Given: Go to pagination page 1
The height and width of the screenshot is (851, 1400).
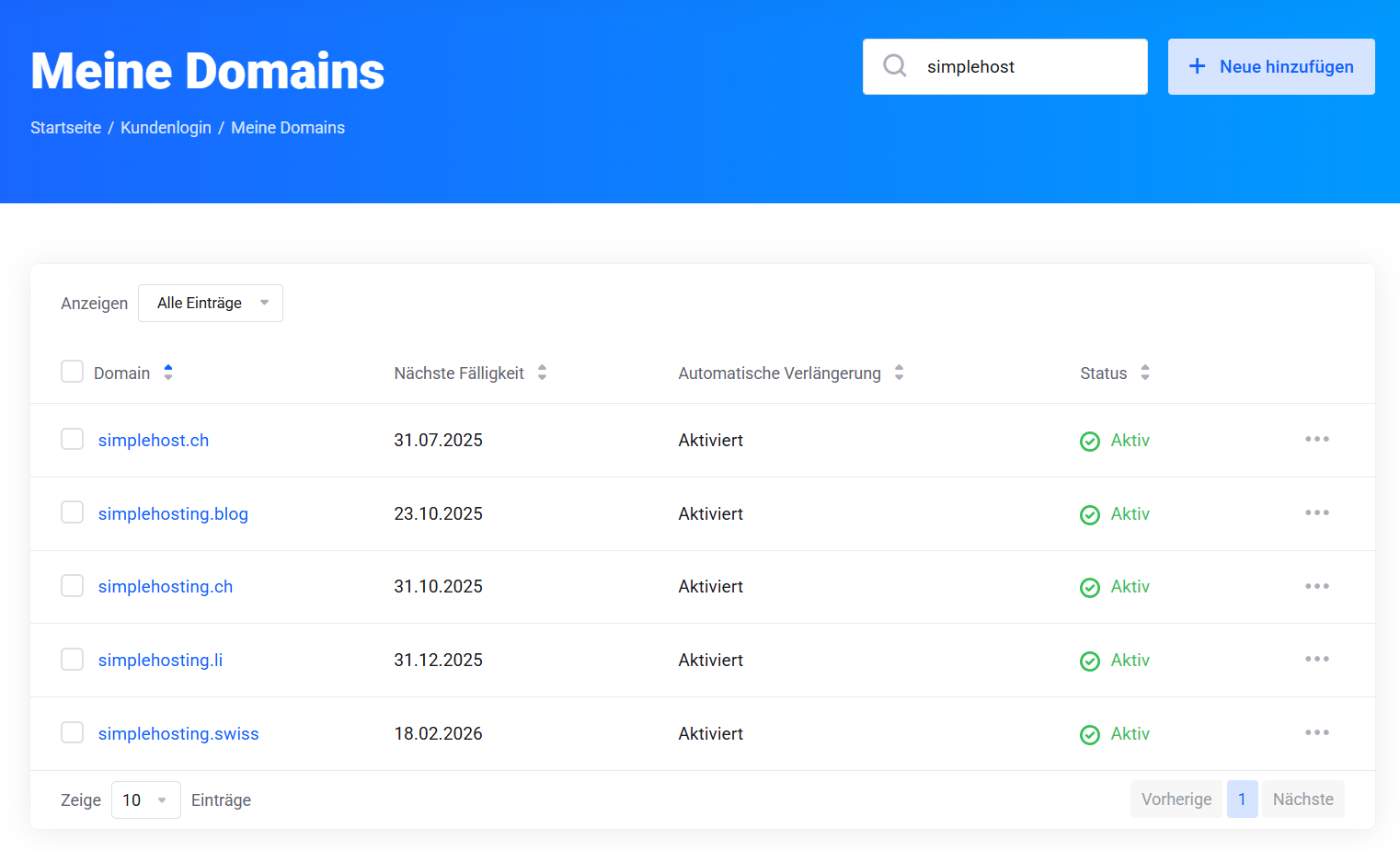Looking at the screenshot, I should click(1241, 799).
